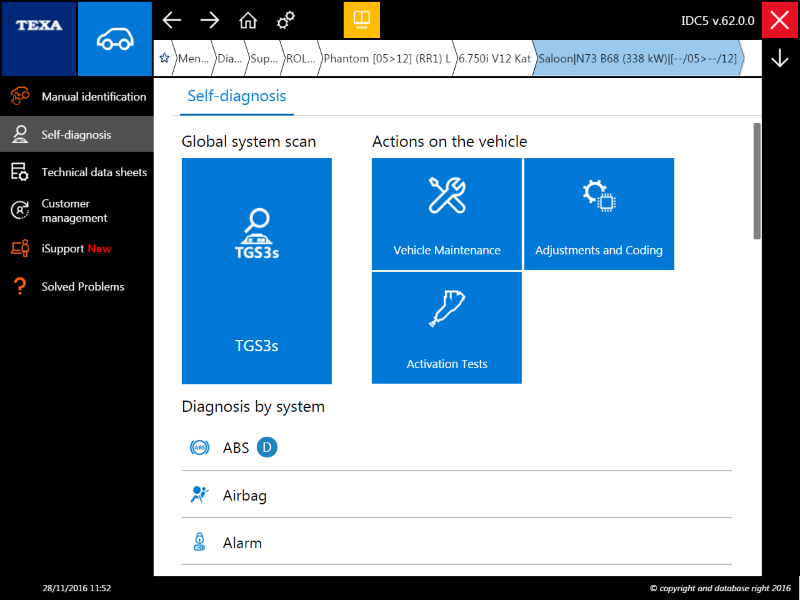This screenshot has width=800, height=600.
Task: Click the Manual identification icon
Action: (x=20, y=96)
